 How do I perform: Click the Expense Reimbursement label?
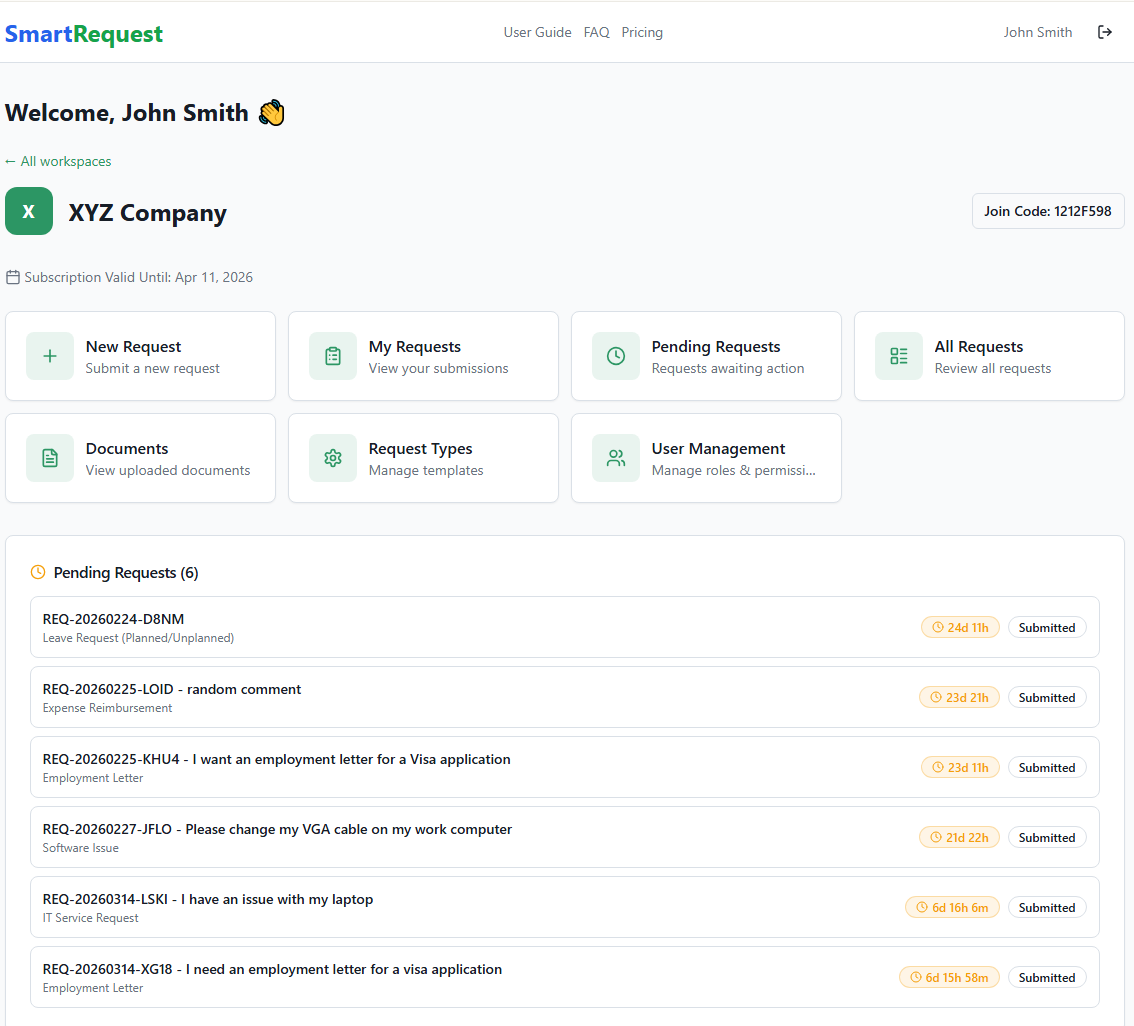(107, 708)
